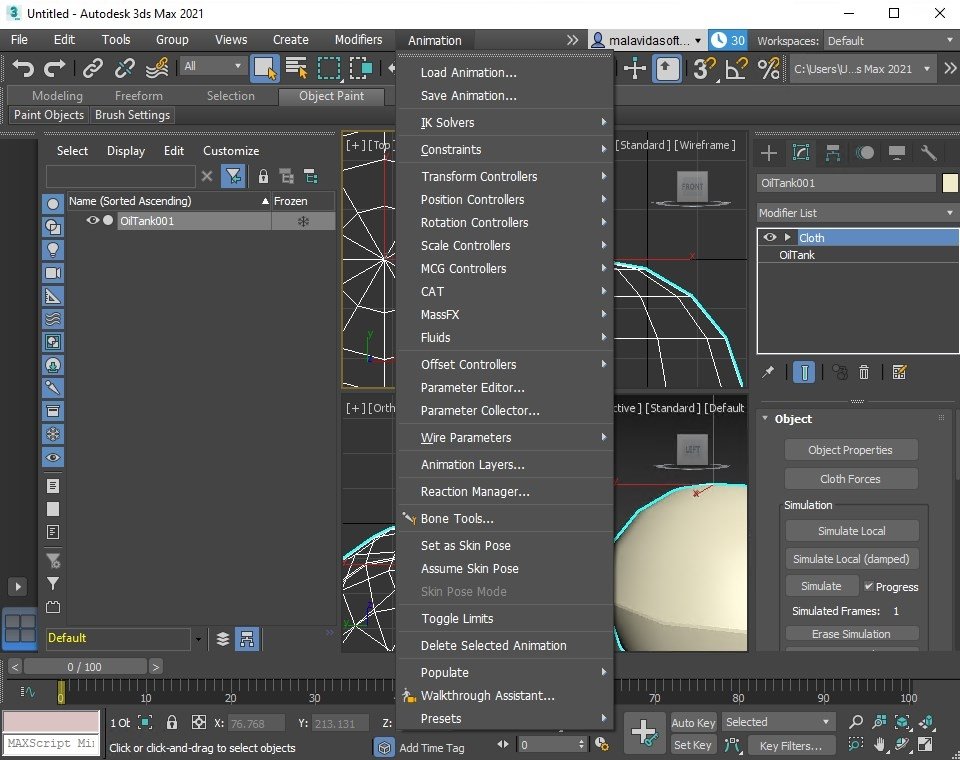Choose Load Animation menu entry

[468, 73]
